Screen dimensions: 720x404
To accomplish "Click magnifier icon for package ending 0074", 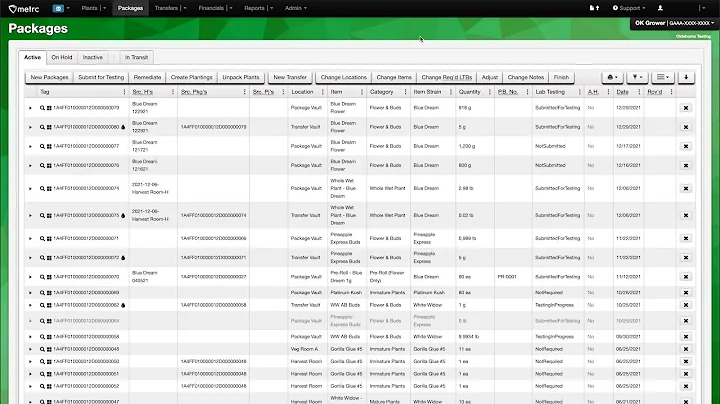I will point(42,189).
